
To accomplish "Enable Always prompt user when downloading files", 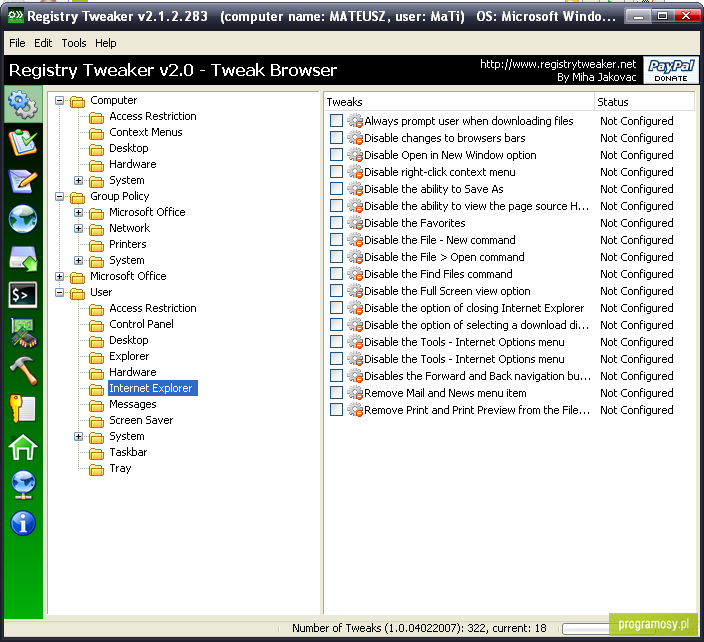I will pyautogui.click(x=336, y=120).
